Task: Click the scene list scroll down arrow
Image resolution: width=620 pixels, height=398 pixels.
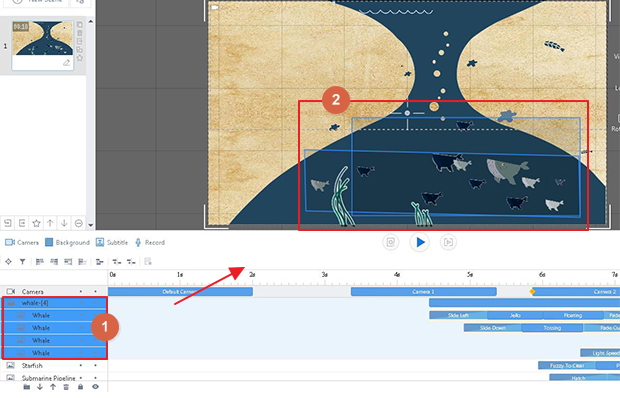Action: pyautogui.click(x=91, y=225)
